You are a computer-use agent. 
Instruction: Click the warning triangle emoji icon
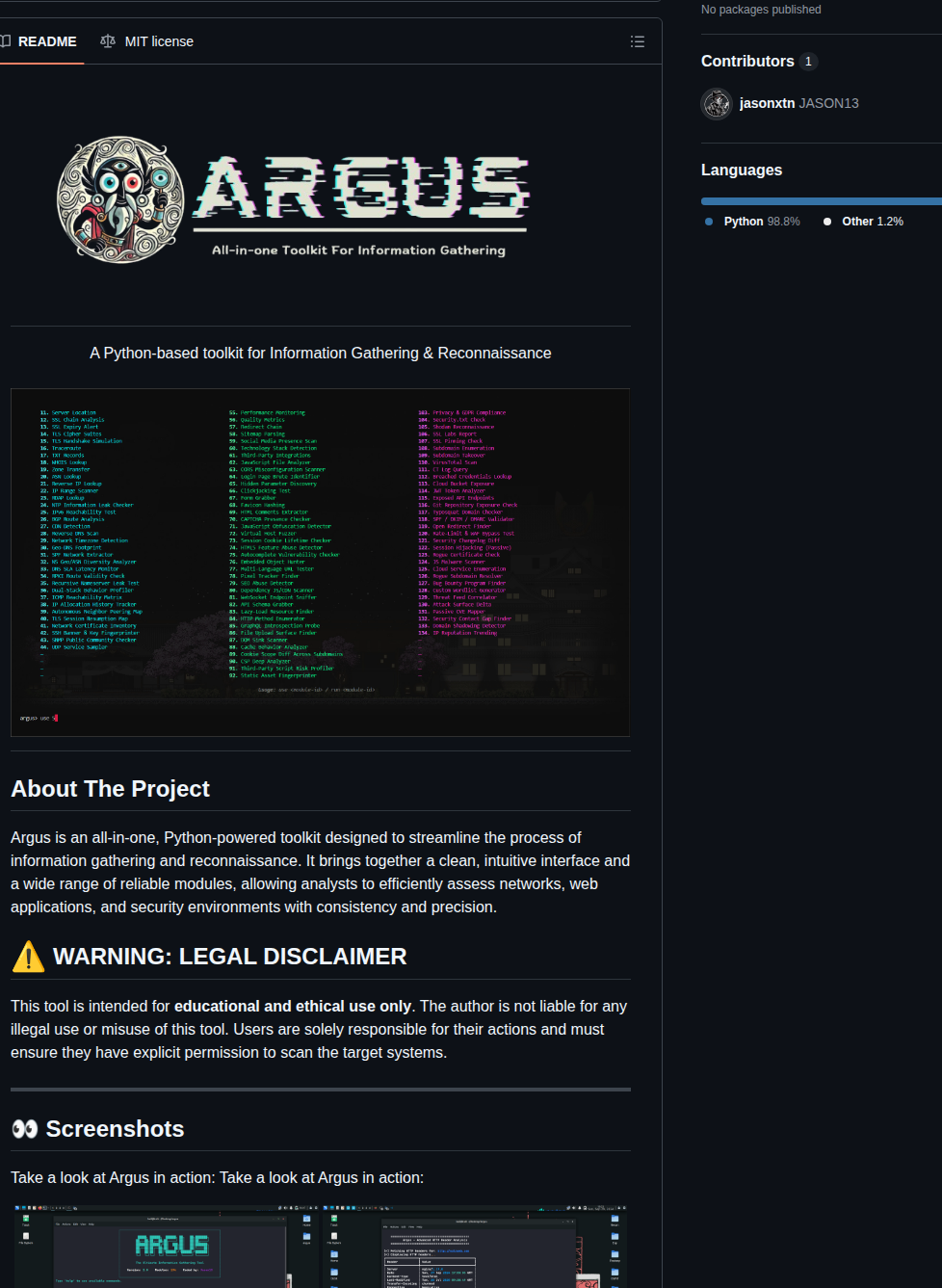pyautogui.click(x=29, y=957)
